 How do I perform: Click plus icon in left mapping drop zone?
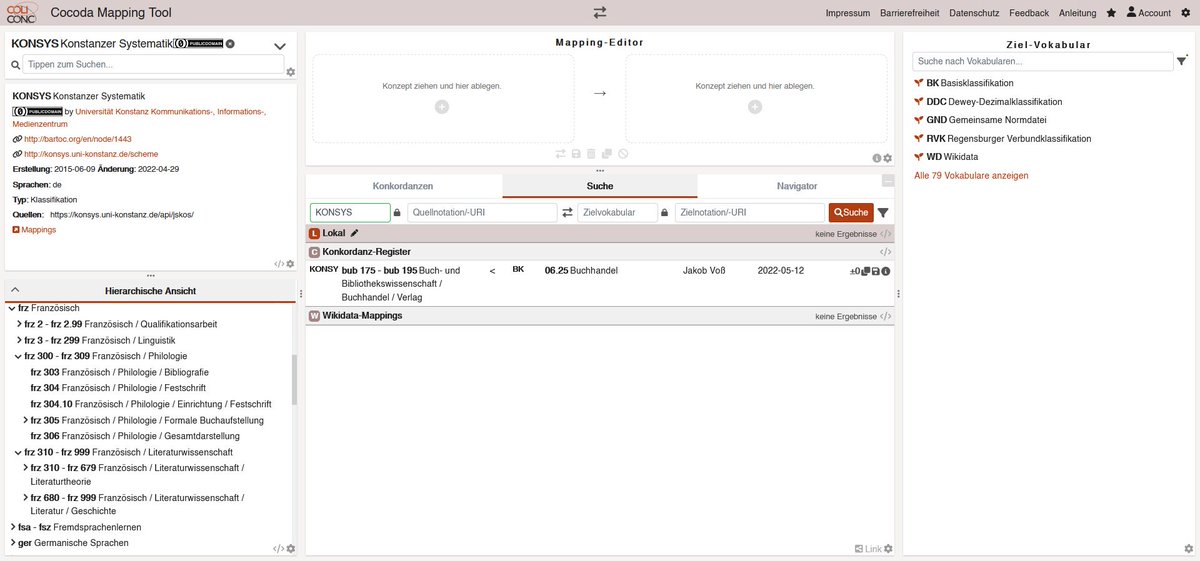[442, 106]
